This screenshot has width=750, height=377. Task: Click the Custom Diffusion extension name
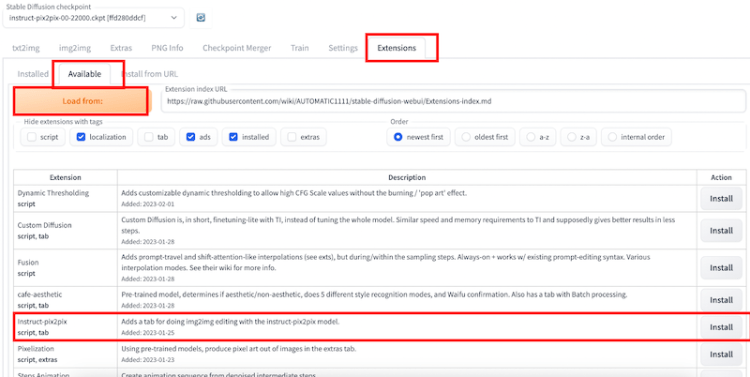pyautogui.click(x=44, y=225)
